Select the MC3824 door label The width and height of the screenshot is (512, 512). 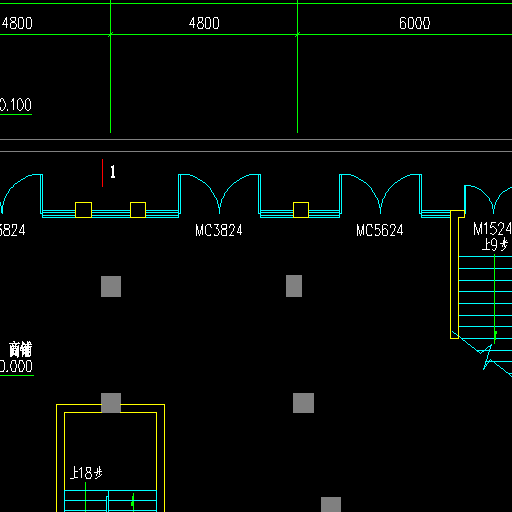click(219, 230)
